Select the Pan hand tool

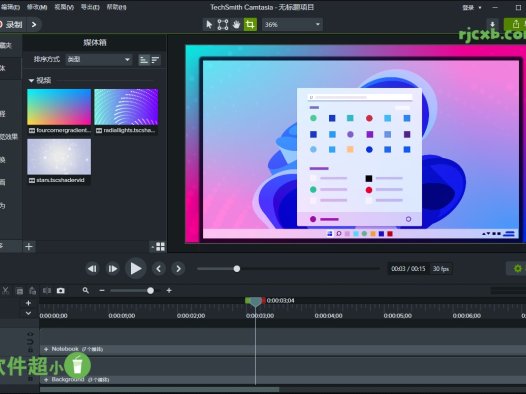pos(236,24)
